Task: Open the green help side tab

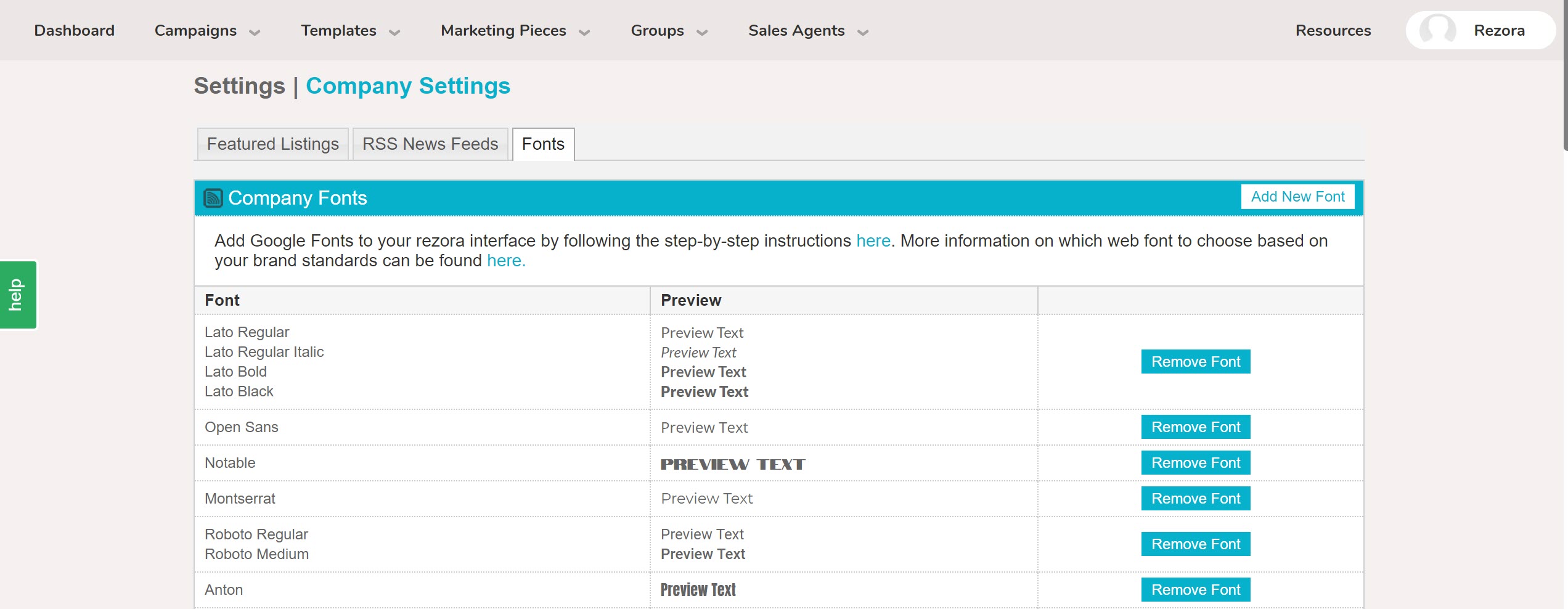Action: (18, 295)
